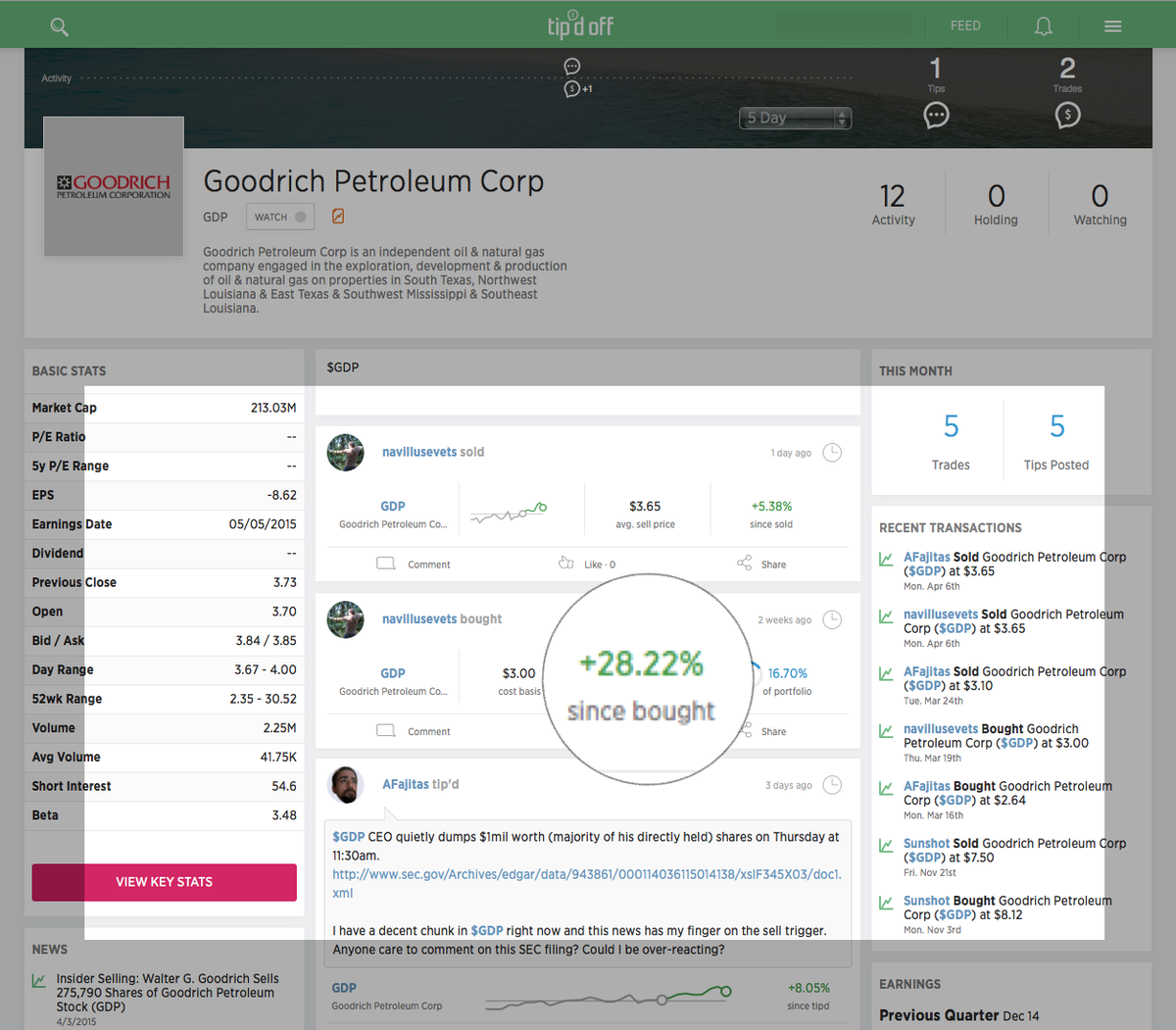Screen dimensions: 1176x1030
Task: Click chart icon beside Sunshot Sold transaction
Action: [x=886, y=845]
